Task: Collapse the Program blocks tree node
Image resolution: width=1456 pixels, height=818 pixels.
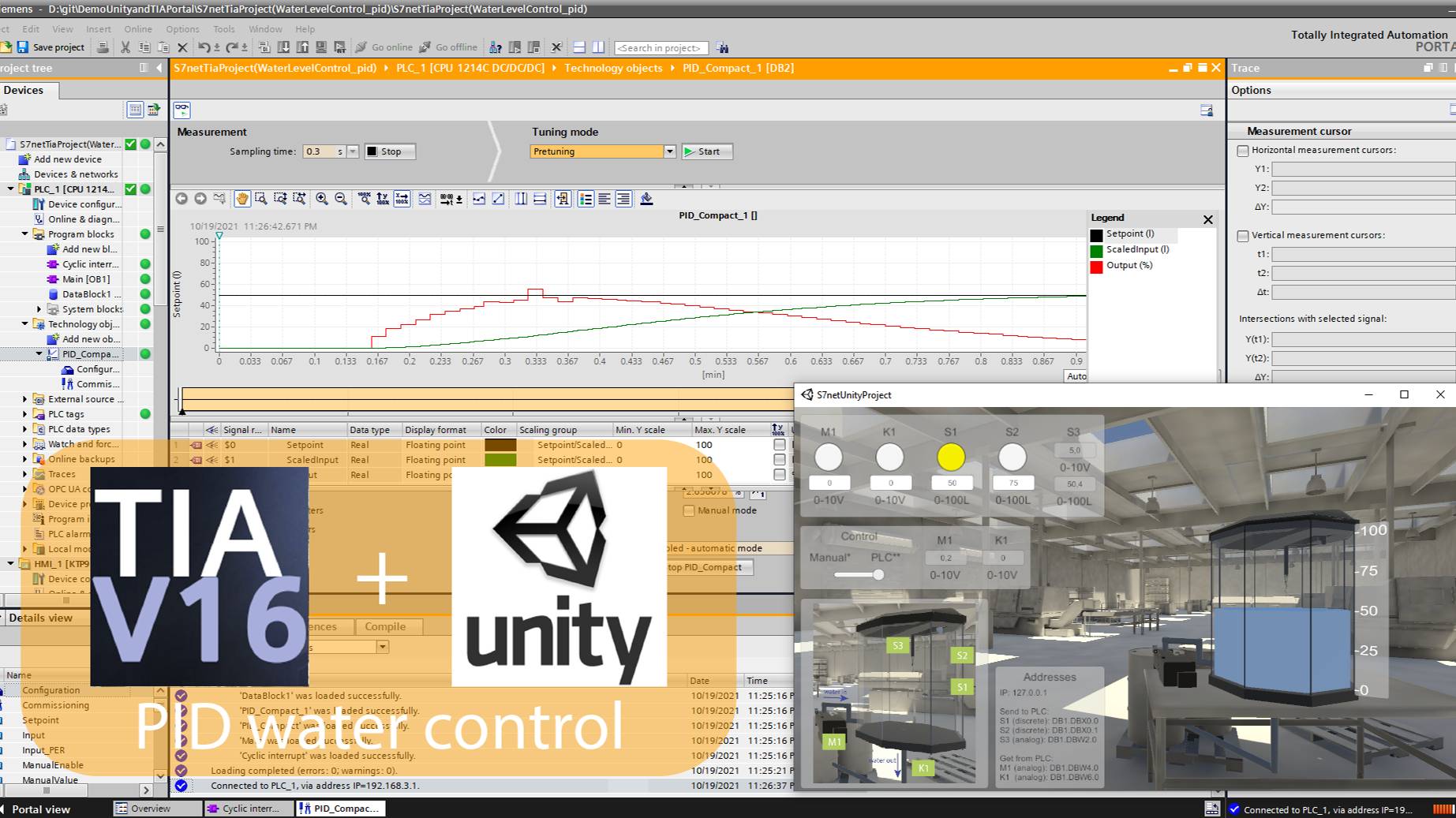Action: point(24,234)
